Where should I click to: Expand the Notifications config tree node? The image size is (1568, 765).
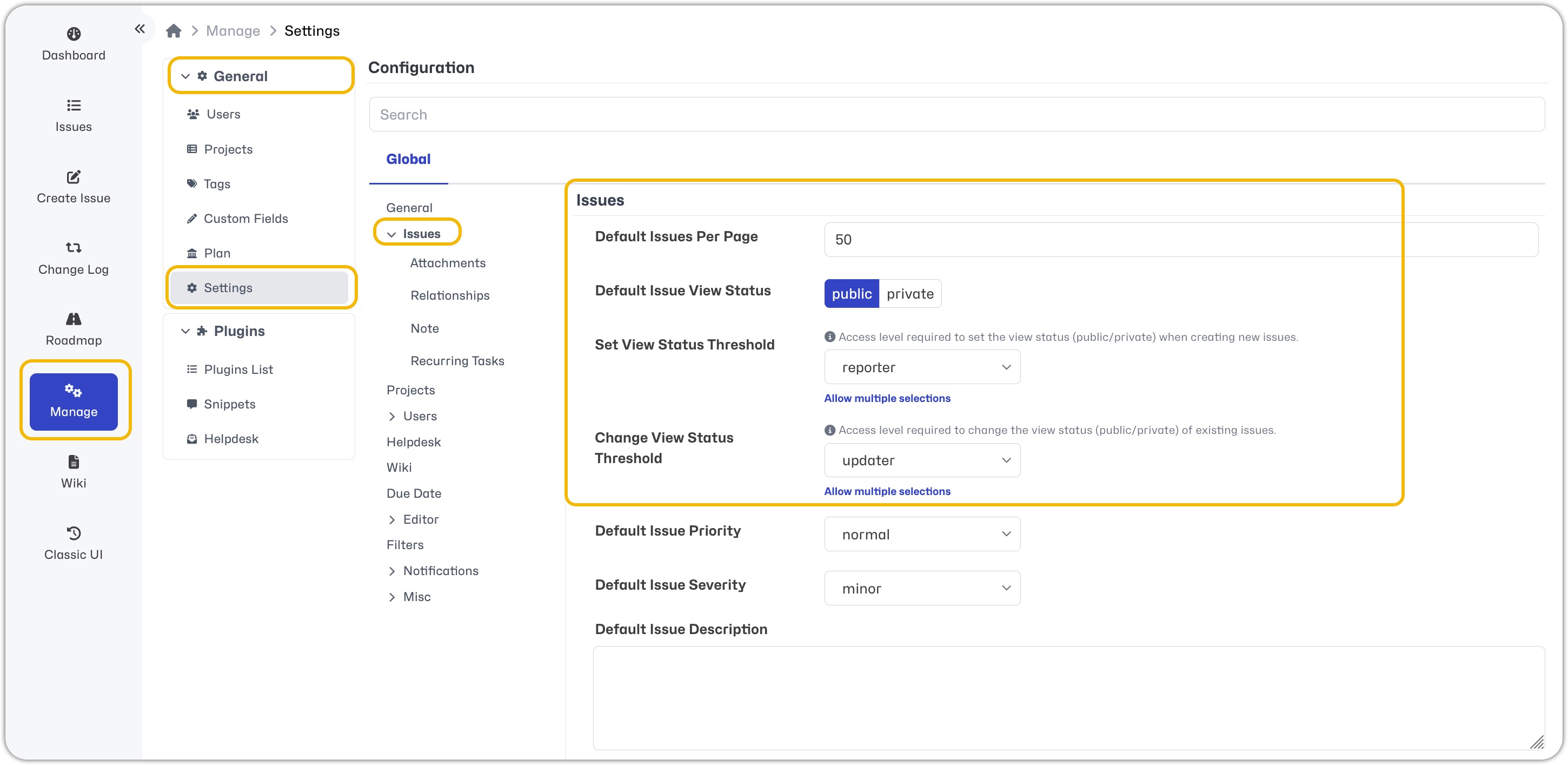(x=391, y=571)
